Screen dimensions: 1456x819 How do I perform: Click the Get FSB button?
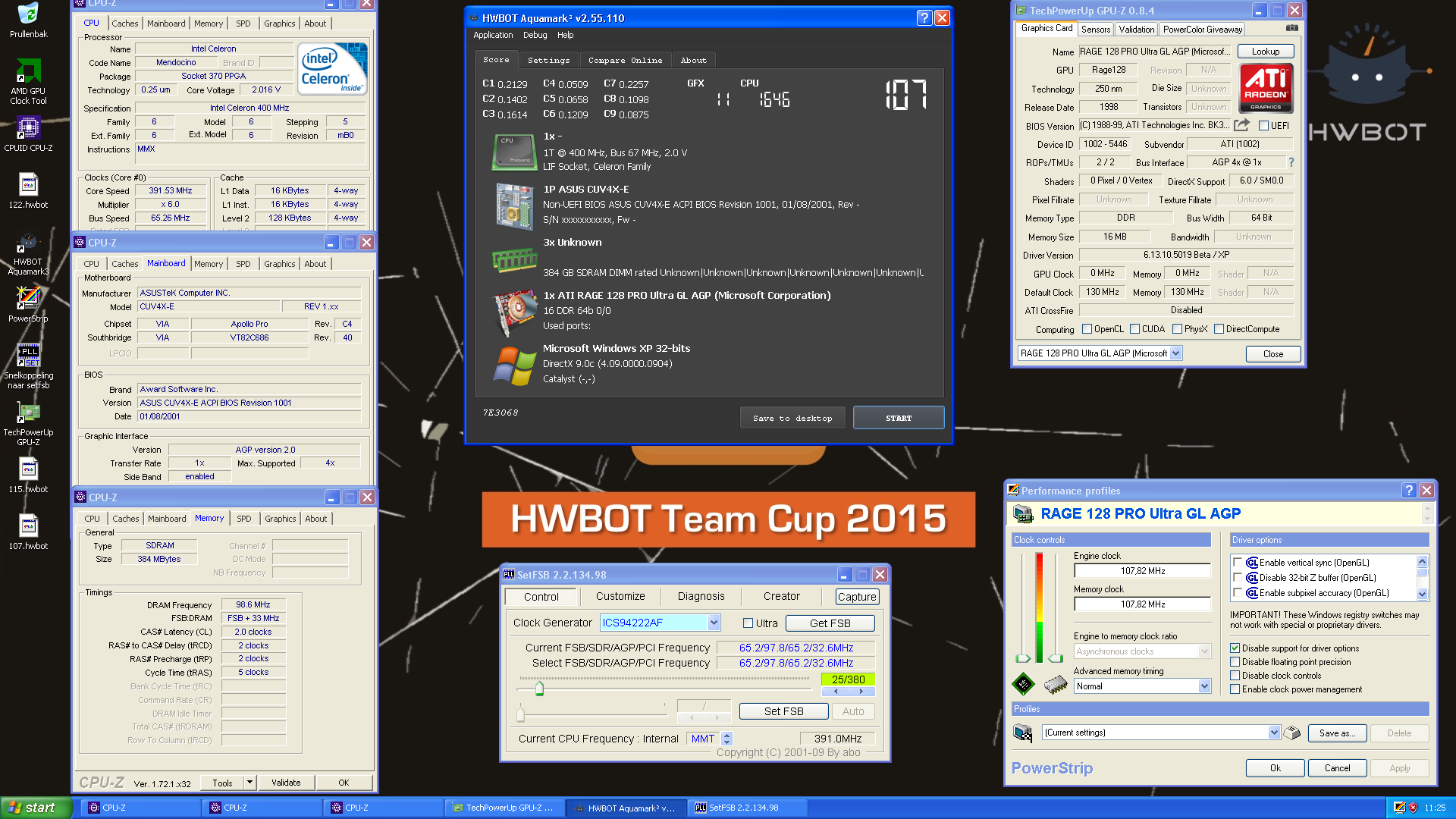coord(830,623)
